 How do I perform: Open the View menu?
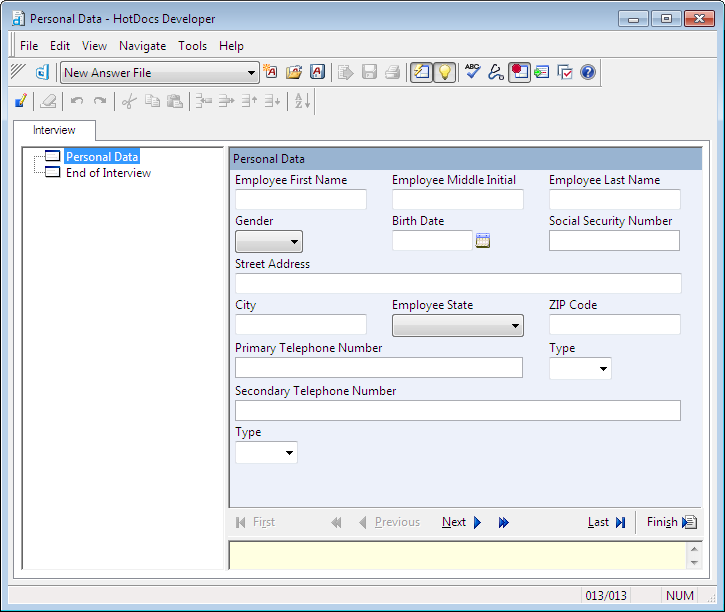[x=94, y=46]
